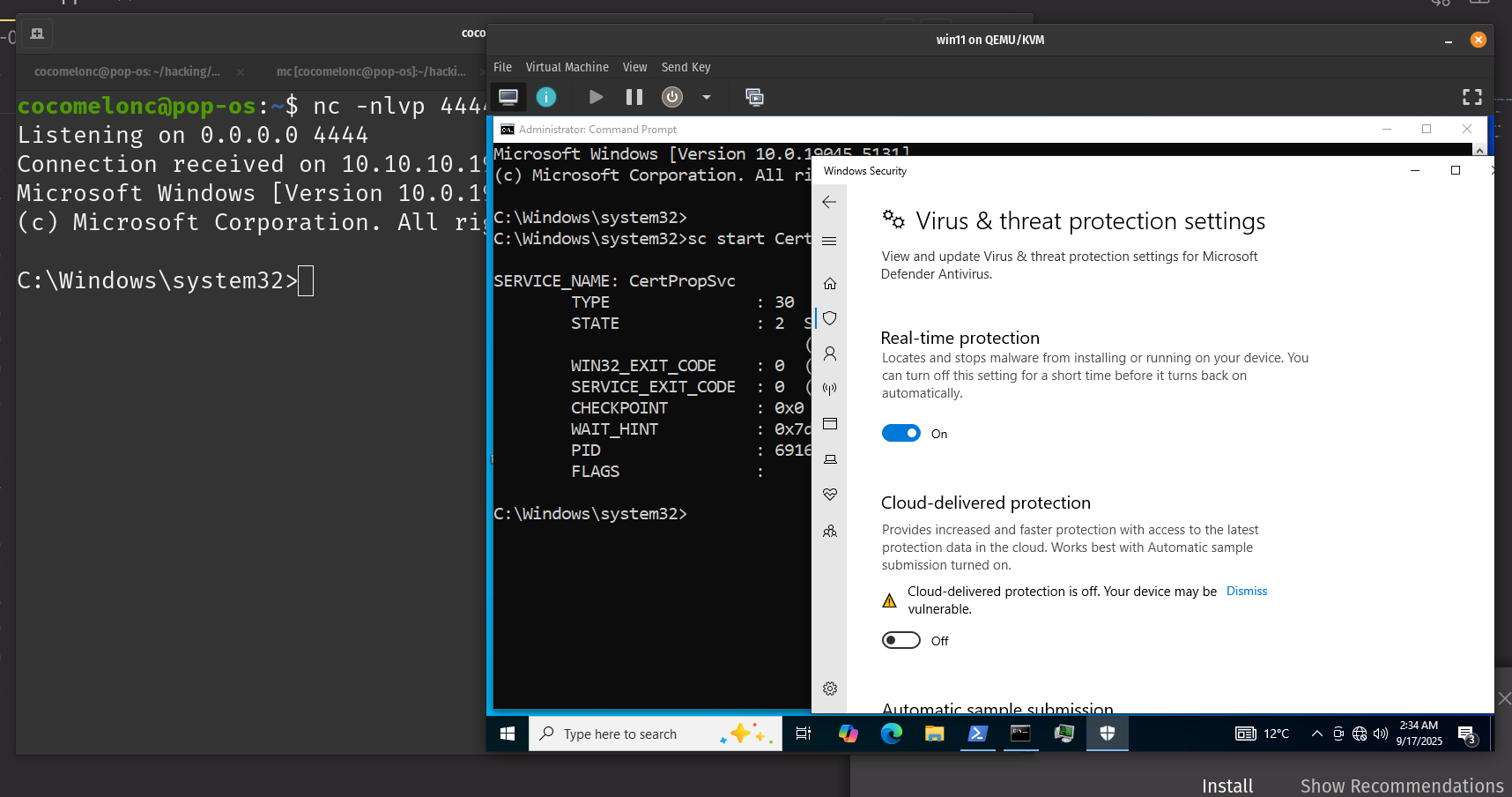Turn off Real-time protection toggle
This screenshot has width=1512, height=797.
(x=901, y=433)
